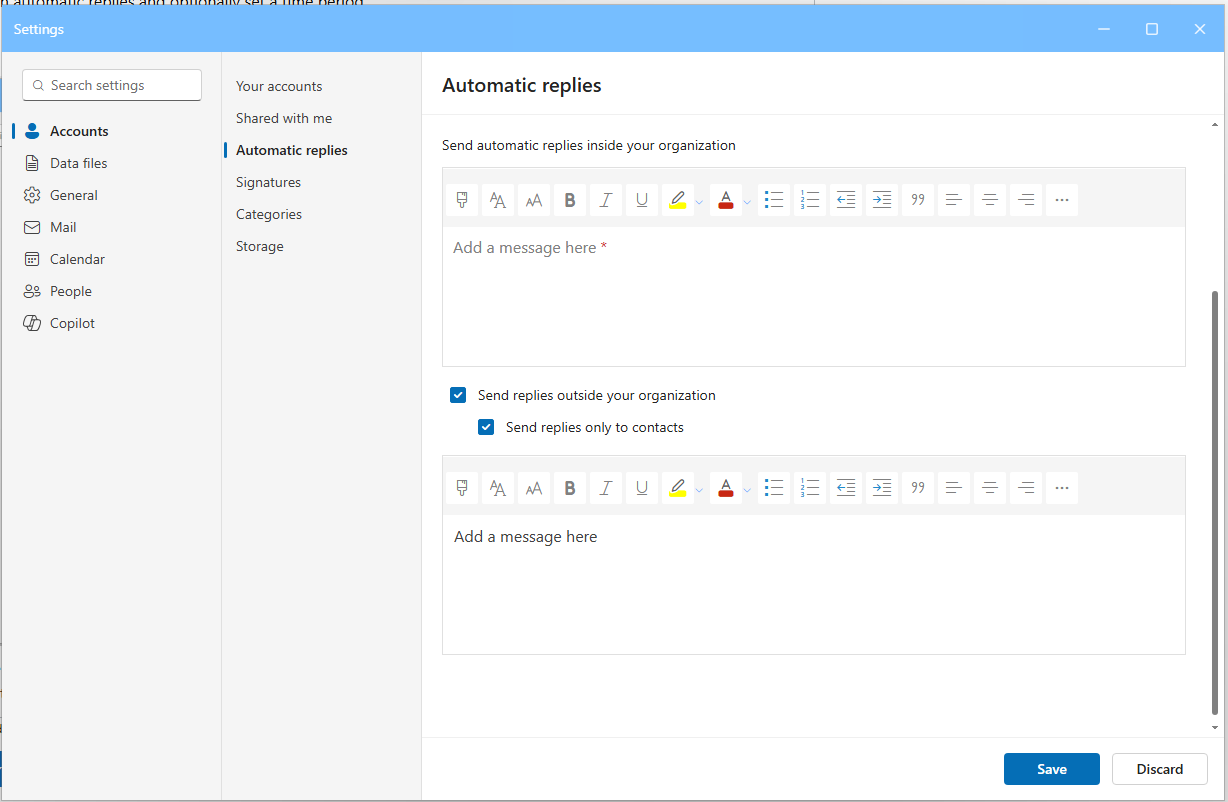Click the scrollbar down arrow
The height and width of the screenshot is (802, 1228).
tap(1215, 728)
